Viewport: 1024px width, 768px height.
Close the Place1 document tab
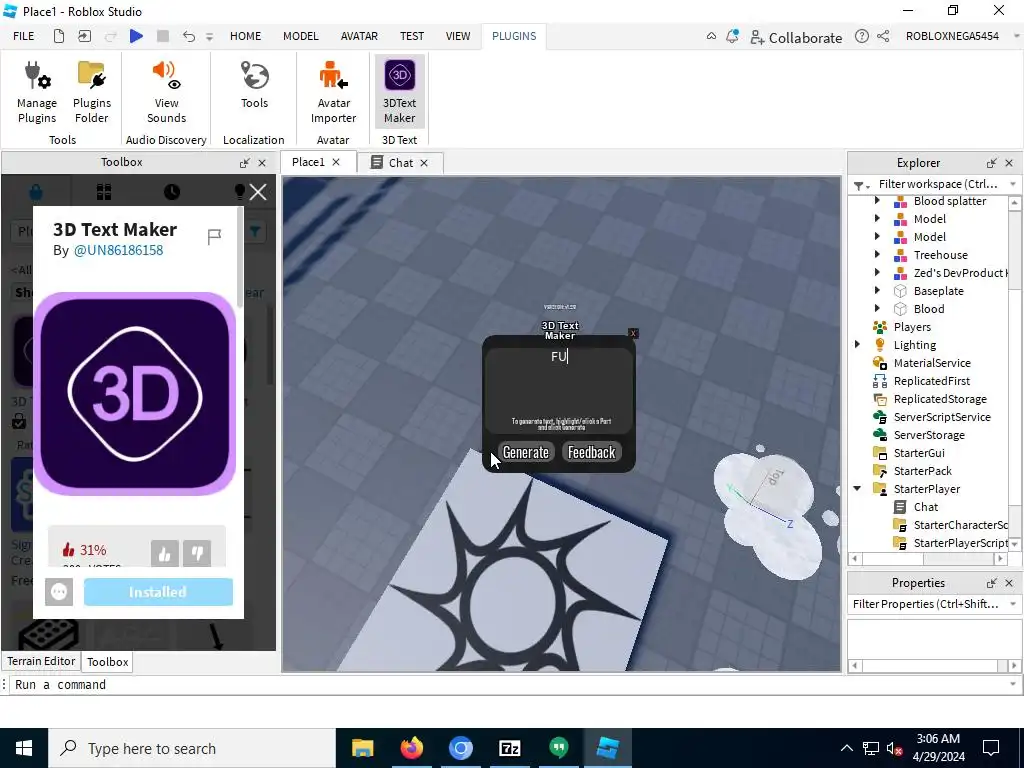point(336,162)
